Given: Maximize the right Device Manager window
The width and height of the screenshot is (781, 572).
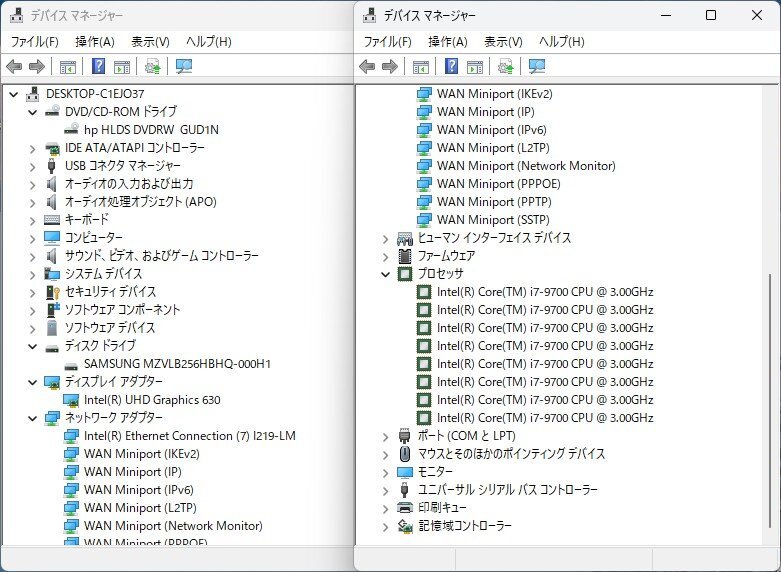Looking at the screenshot, I should [x=711, y=15].
